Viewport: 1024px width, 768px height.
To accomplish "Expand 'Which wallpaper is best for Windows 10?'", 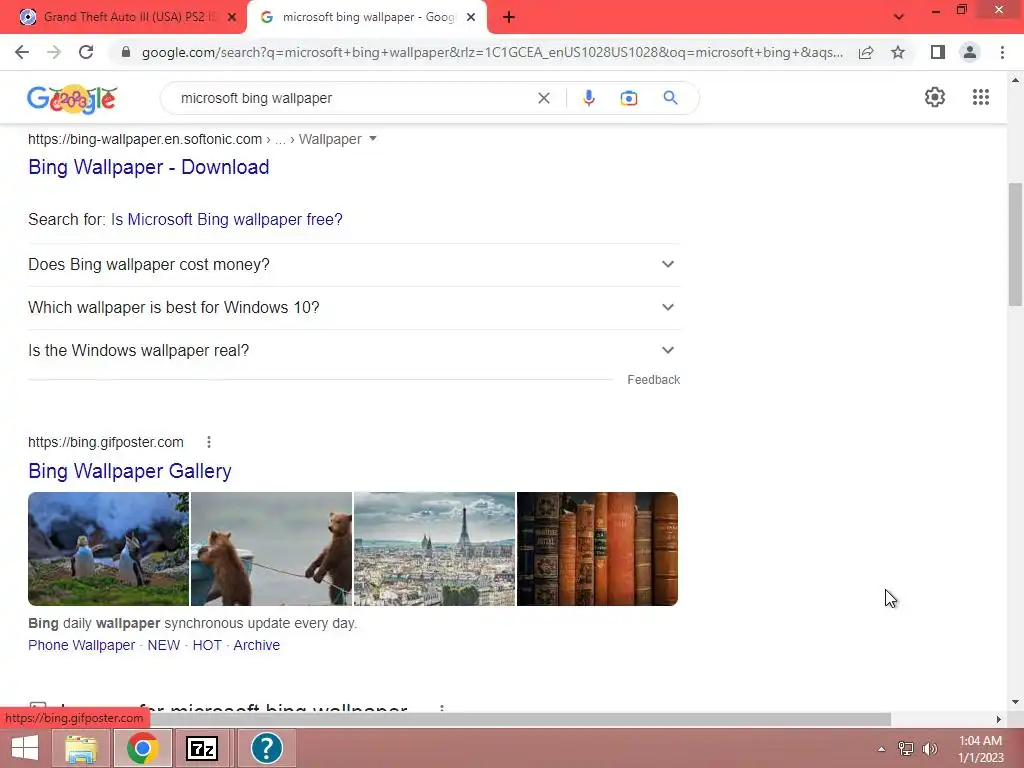I will 354,308.
